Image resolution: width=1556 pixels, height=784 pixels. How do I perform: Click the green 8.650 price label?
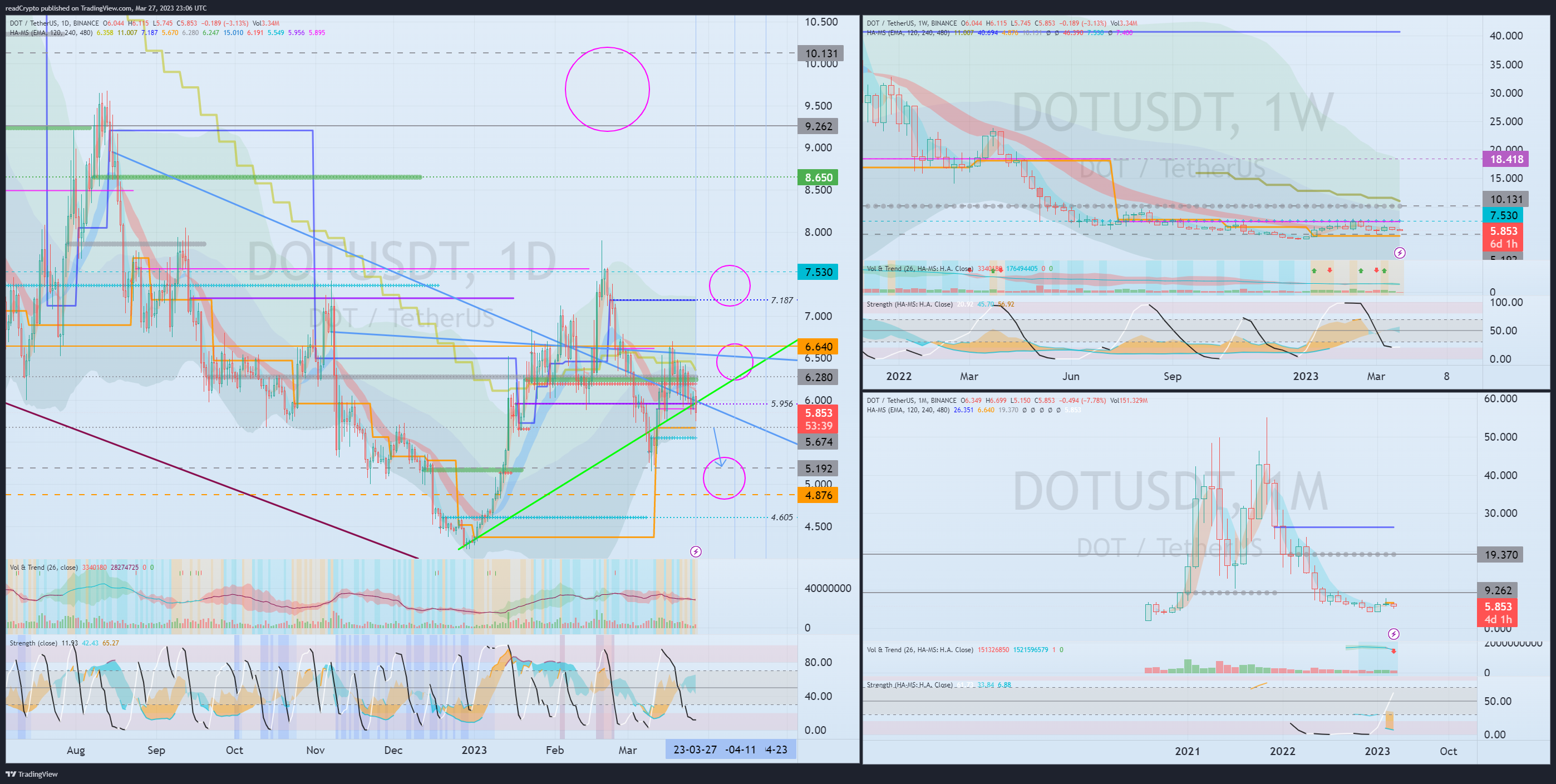(818, 177)
